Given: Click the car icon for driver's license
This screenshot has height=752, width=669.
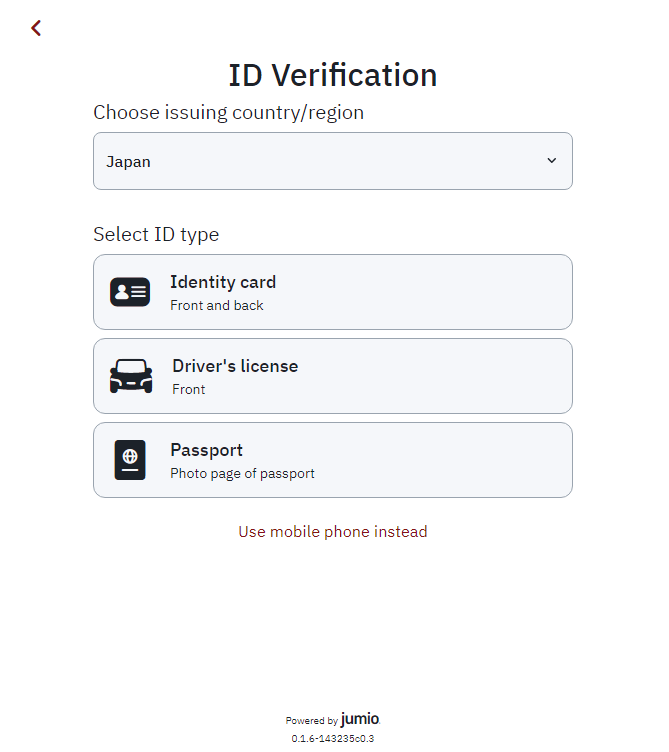Looking at the screenshot, I should [x=131, y=376].
